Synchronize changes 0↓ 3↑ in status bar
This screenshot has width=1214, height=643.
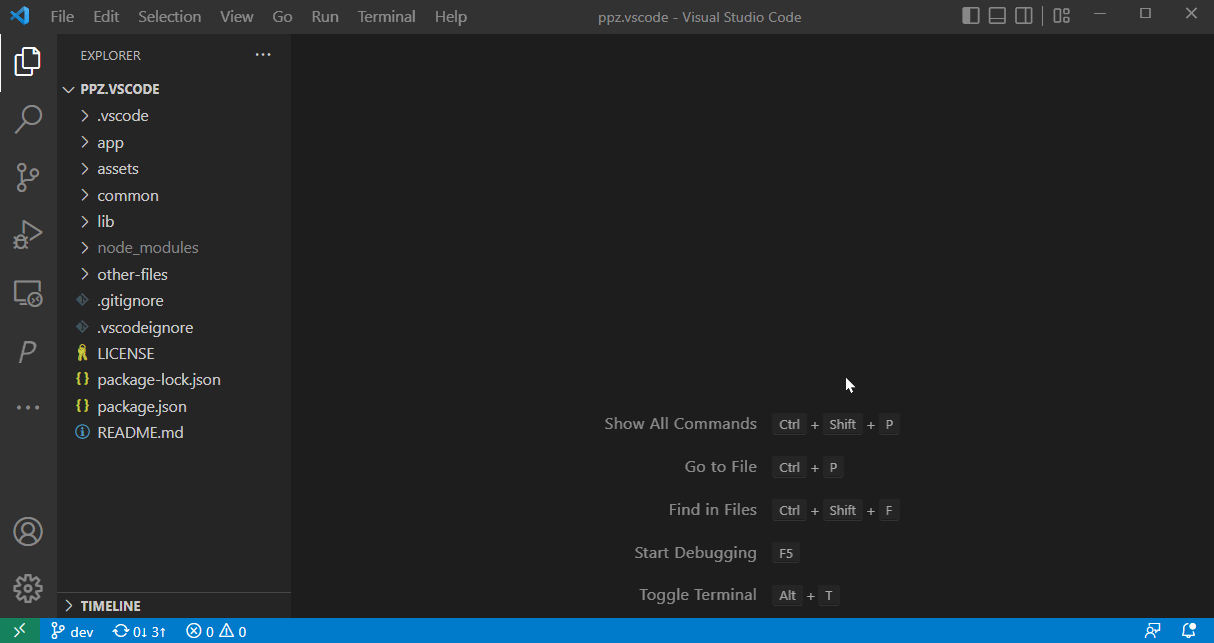(139, 631)
